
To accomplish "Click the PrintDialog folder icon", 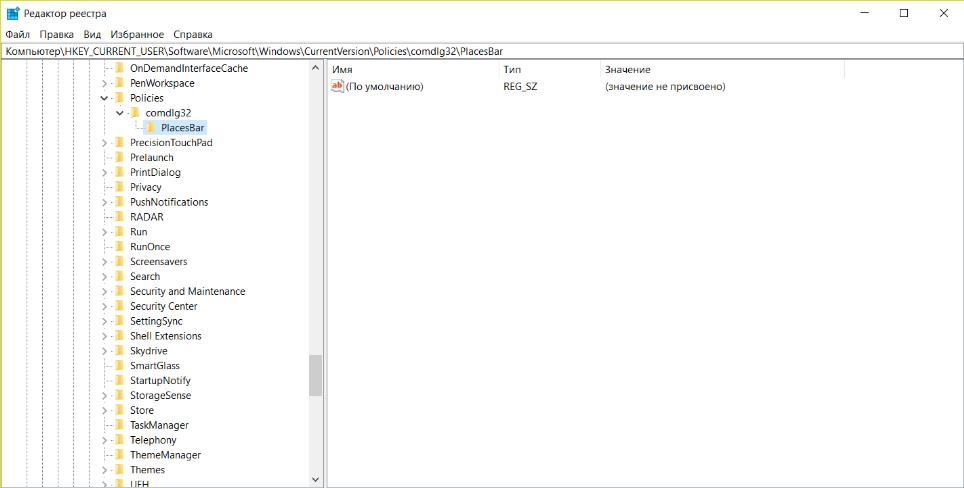I will click(x=119, y=172).
